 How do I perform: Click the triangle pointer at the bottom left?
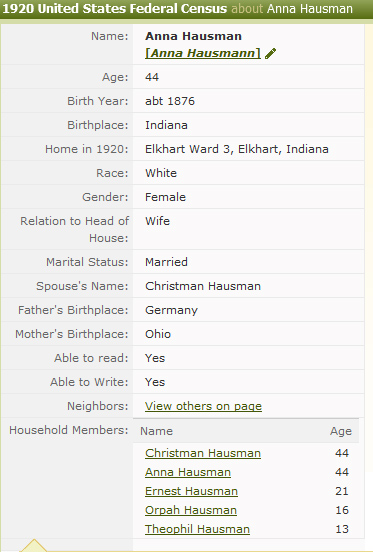(x=33, y=545)
